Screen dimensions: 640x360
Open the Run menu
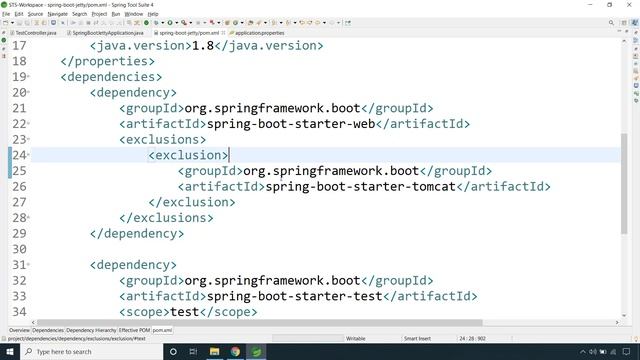(x=116, y=14)
